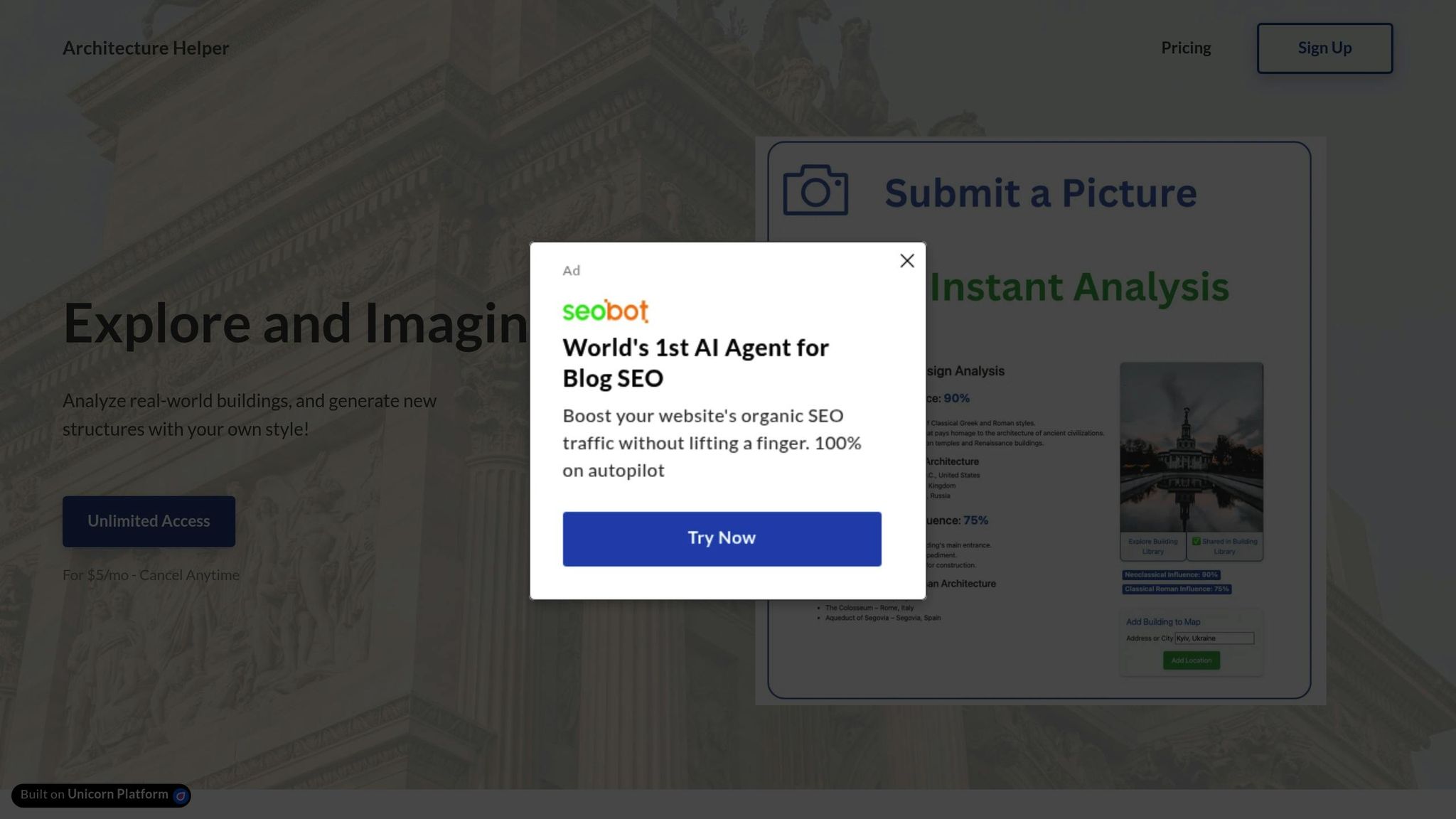Click the Try Now button
Image resolution: width=1456 pixels, height=819 pixels.
click(722, 539)
